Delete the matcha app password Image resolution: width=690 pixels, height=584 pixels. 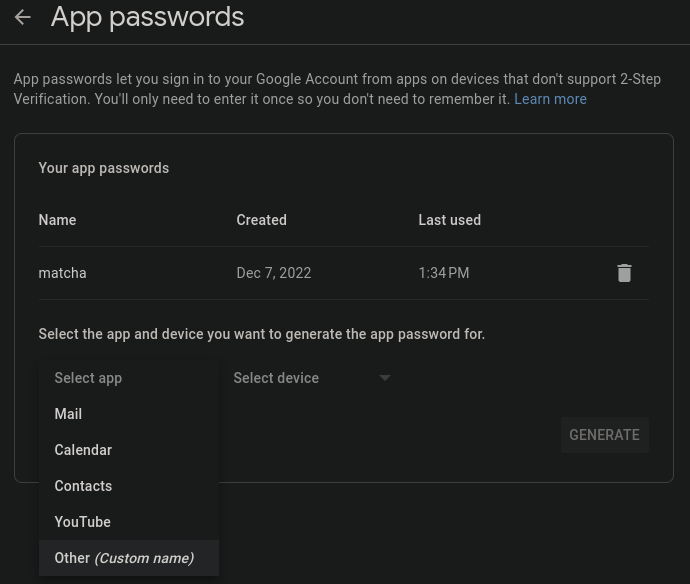click(624, 273)
